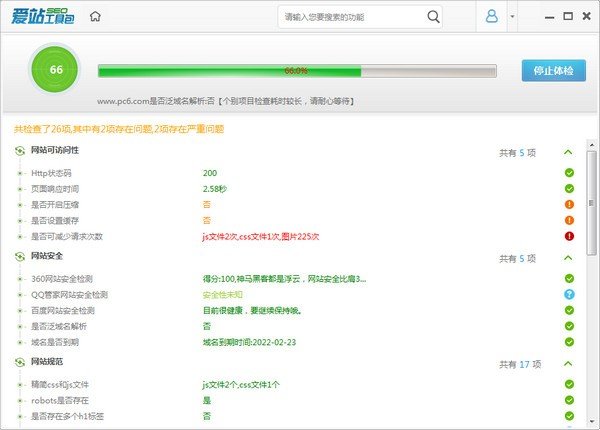
Task: Click orange warning icon for 是否开启压缩
Action: pyautogui.click(x=569, y=204)
